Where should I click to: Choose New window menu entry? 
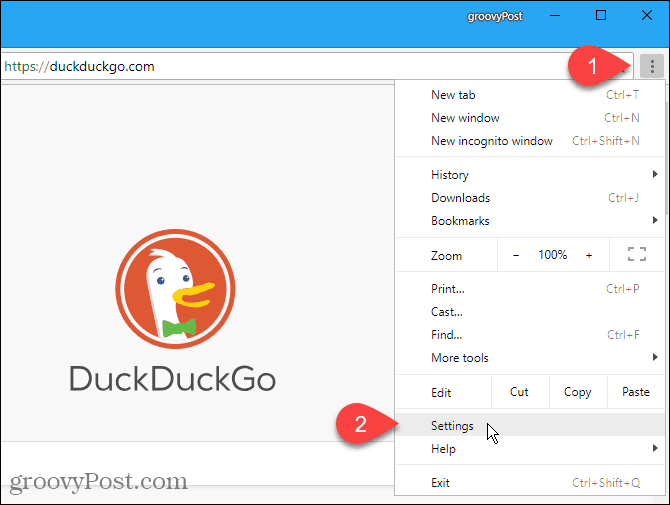click(x=530, y=118)
